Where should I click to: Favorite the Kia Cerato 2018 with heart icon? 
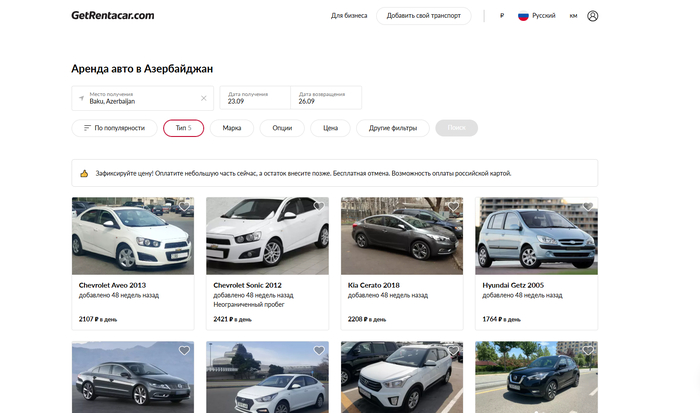453,207
